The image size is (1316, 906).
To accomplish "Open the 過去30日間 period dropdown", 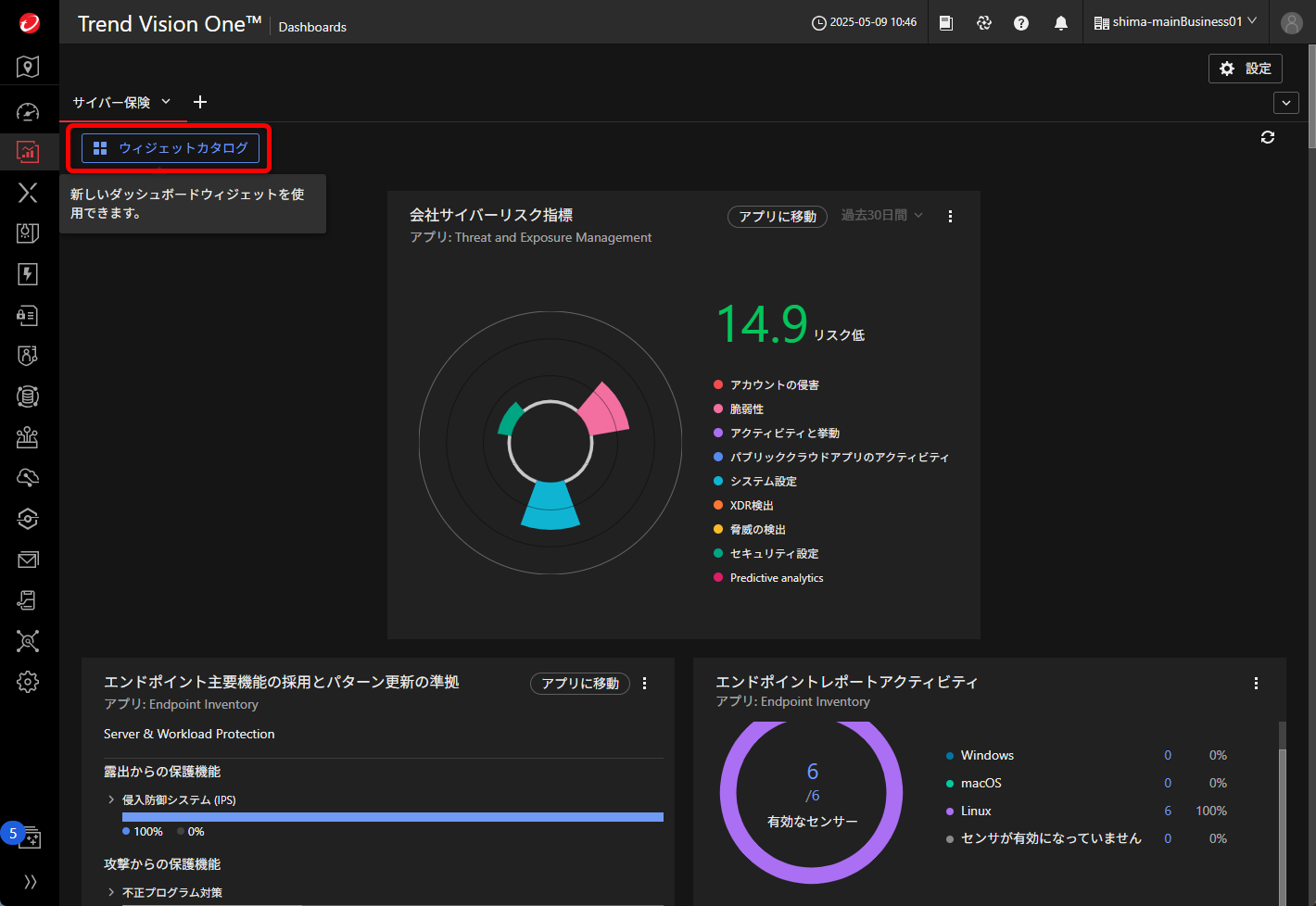I will (x=882, y=216).
